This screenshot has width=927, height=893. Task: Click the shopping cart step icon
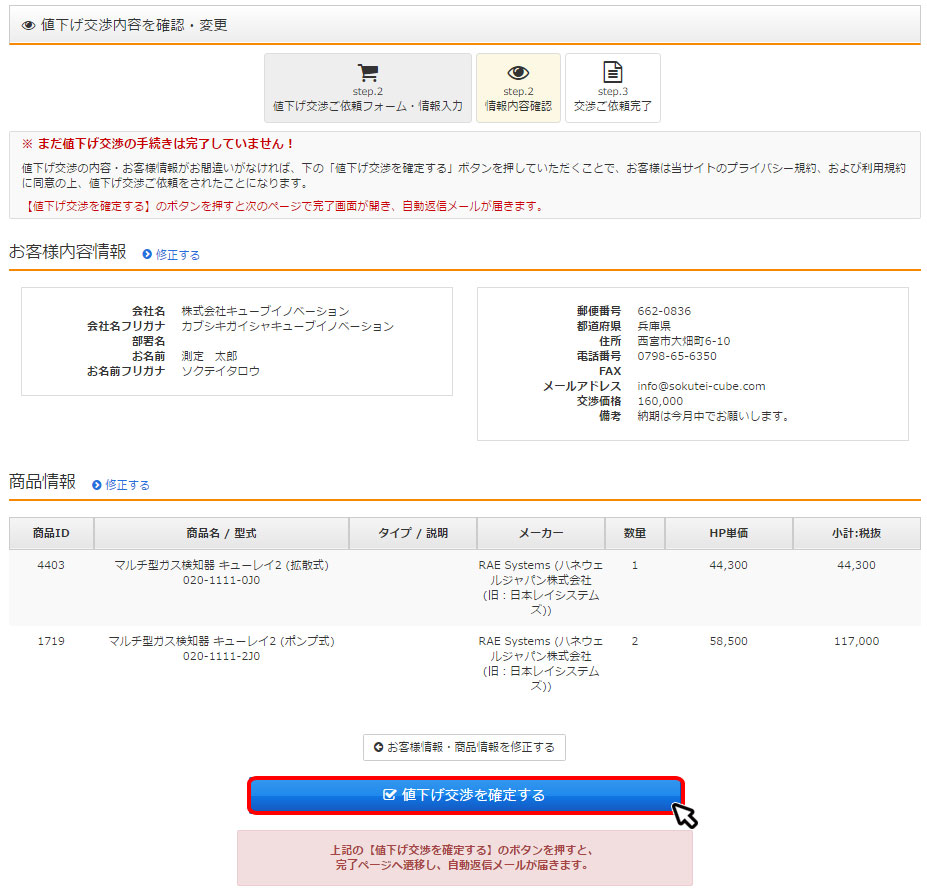point(368,73)
